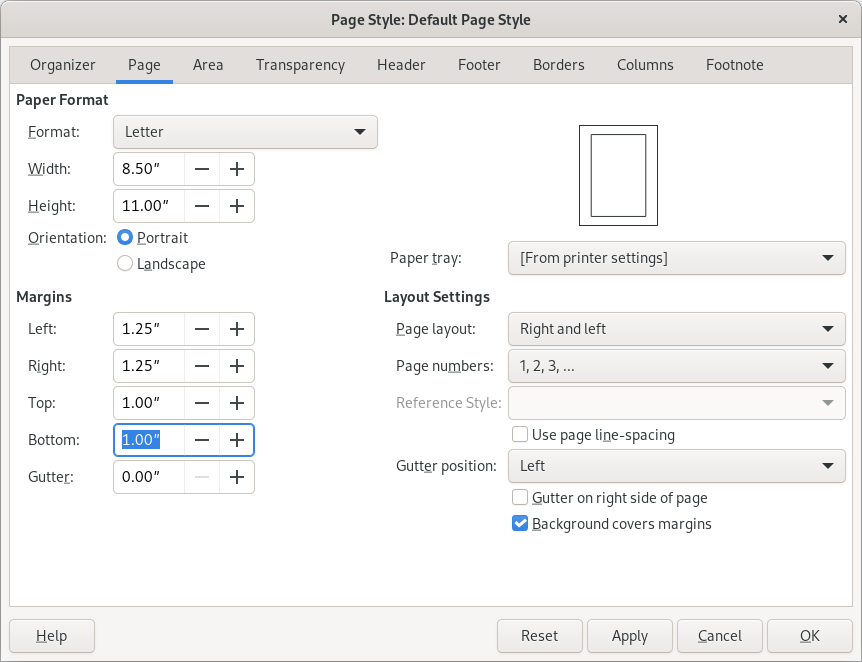Decrease Bottom margin with minus button
Image resolution: width=862 pixels, height=662 pixels.
[x=202, y=440]
